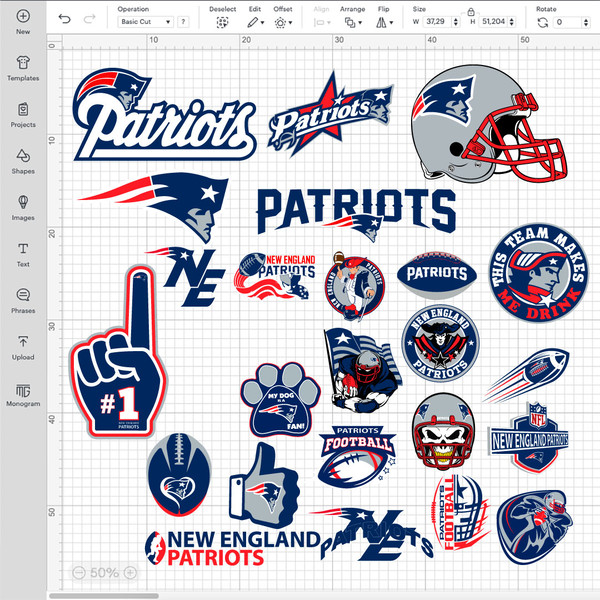The image size is (600, 600).
Task: Select the skull helmet graphic
Action: pyautogui.click(x=443, y=431)
